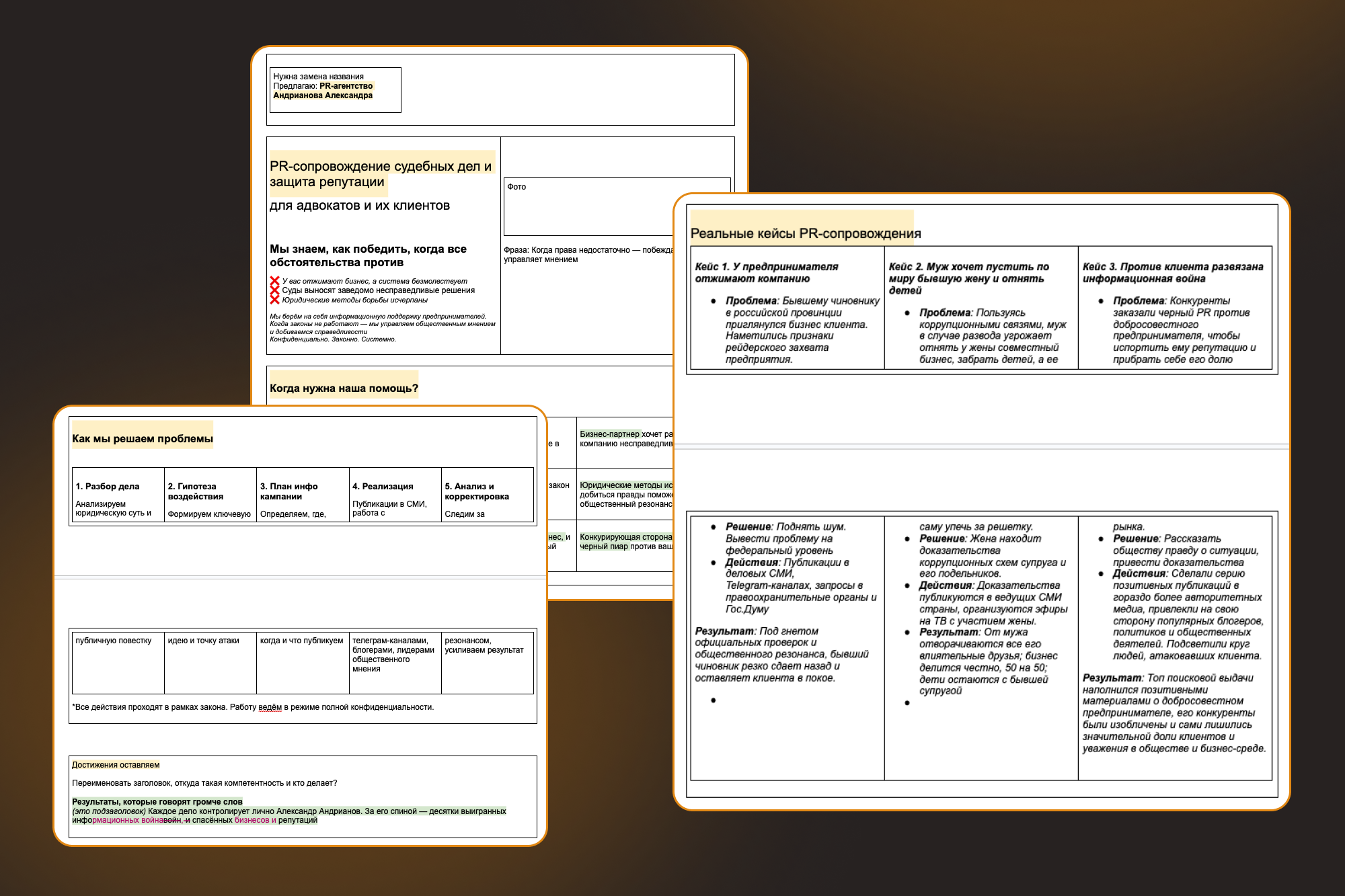
Task: Click cell 'публичную повестку'
Action: point(118,663)
